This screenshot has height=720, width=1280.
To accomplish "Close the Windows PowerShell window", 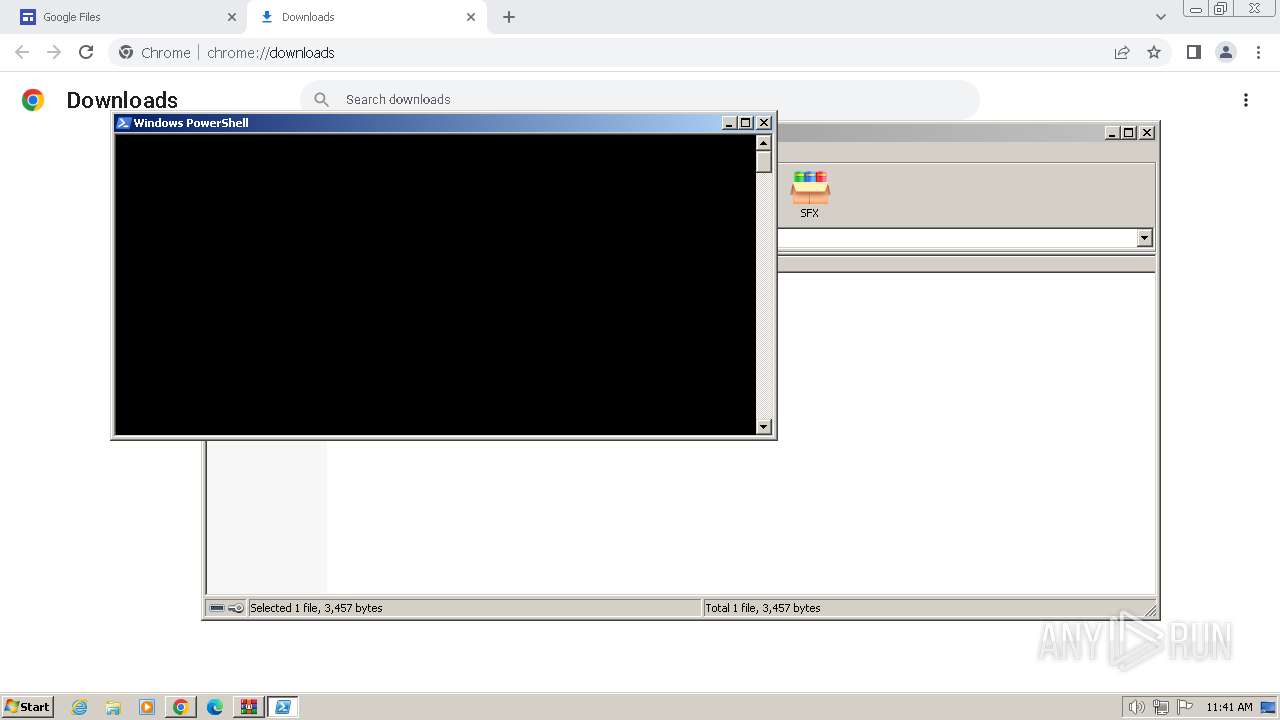I will 764,123.
